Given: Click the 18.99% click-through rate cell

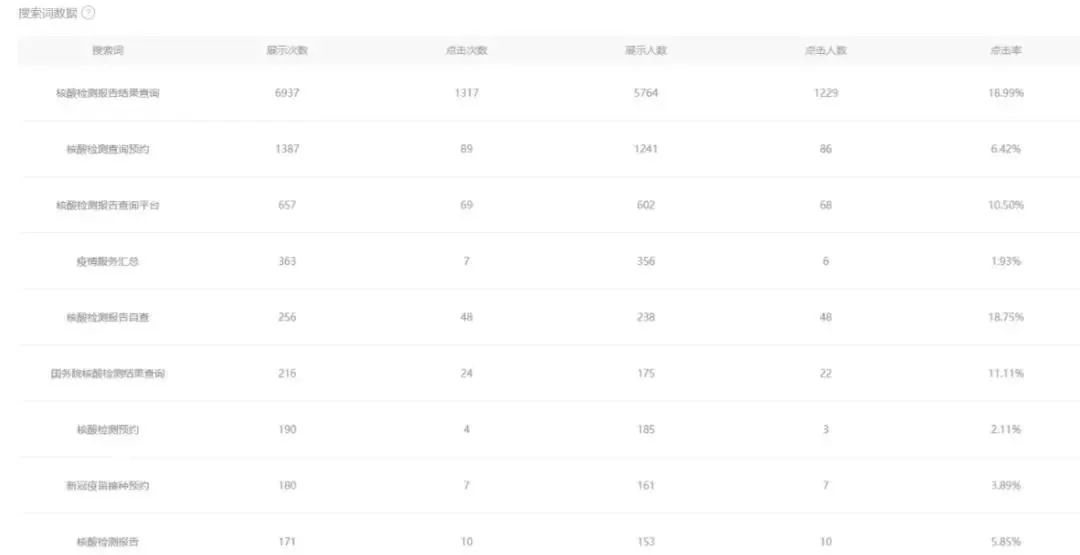Looking at the screenshot, I should pos(1005,93).
